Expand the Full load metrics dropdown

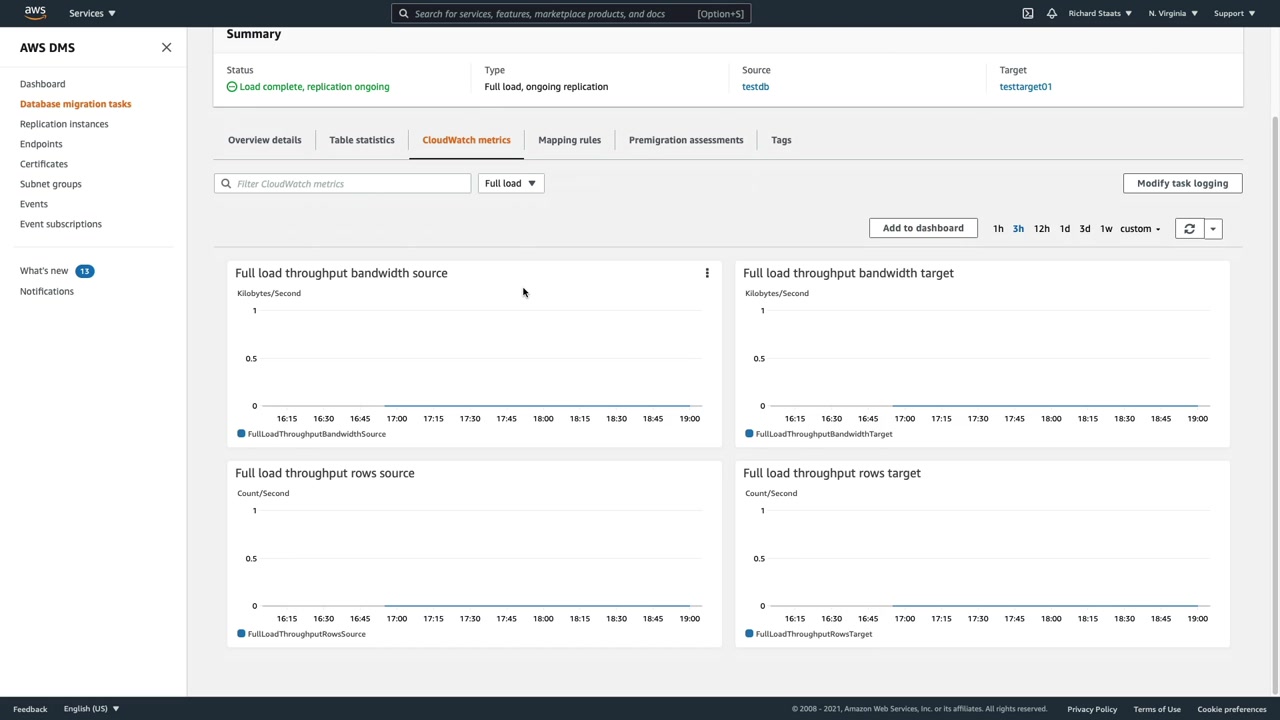coord(510,183)
